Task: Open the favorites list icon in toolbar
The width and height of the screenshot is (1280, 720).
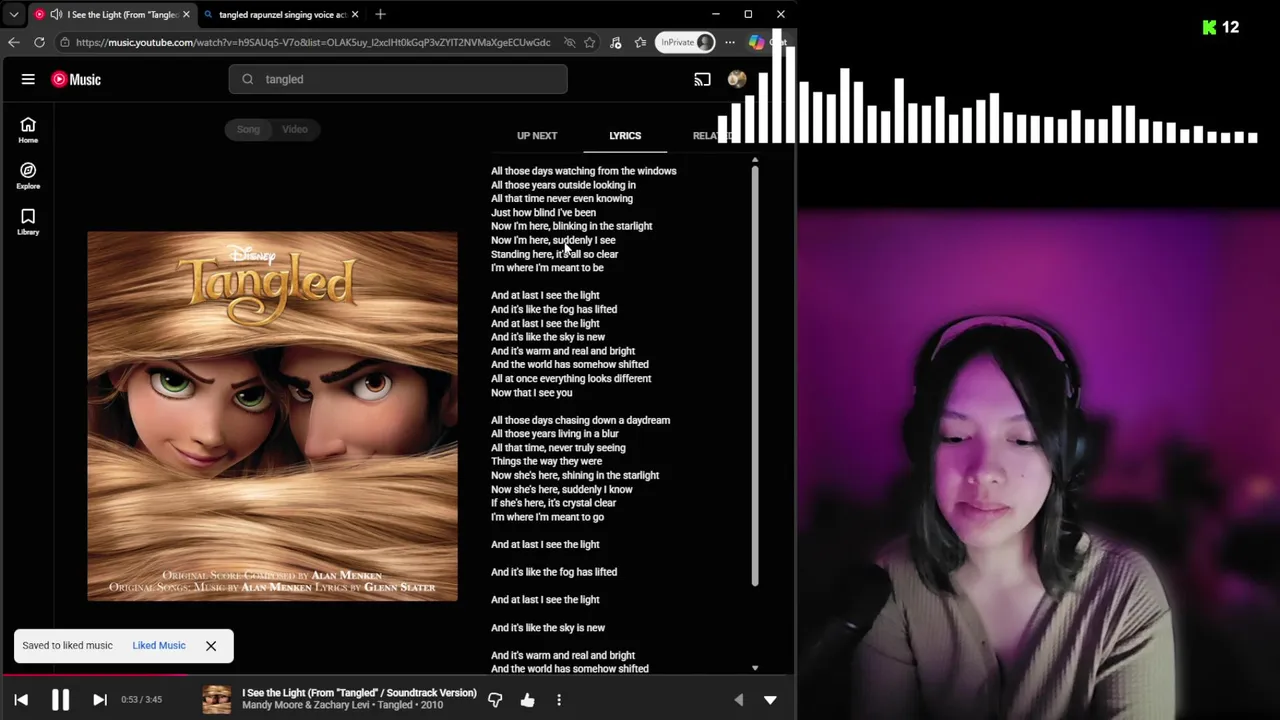Action: coord(640,42)
